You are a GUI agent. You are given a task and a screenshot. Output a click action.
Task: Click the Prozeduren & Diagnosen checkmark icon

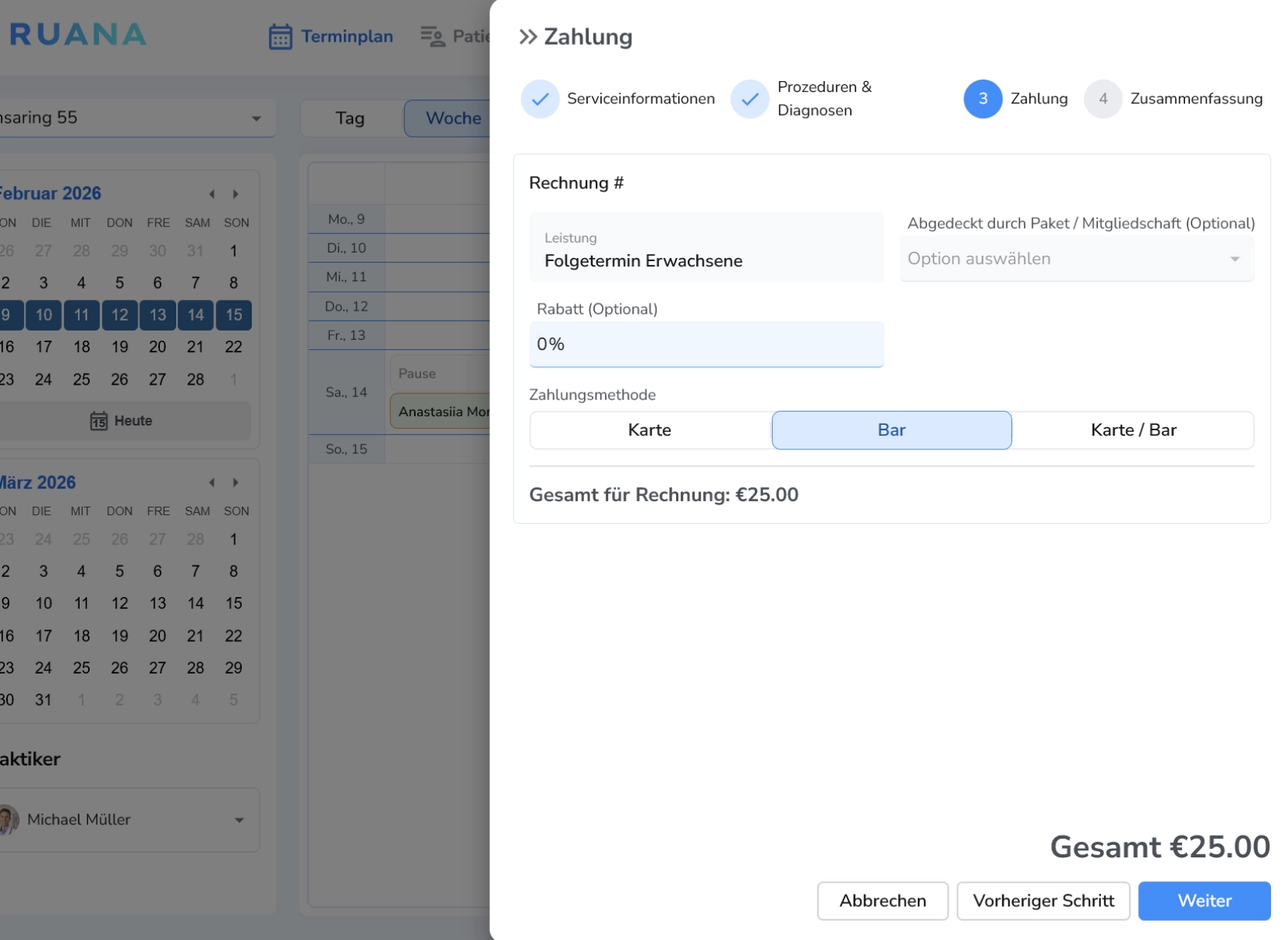click(x=749, y=99)
